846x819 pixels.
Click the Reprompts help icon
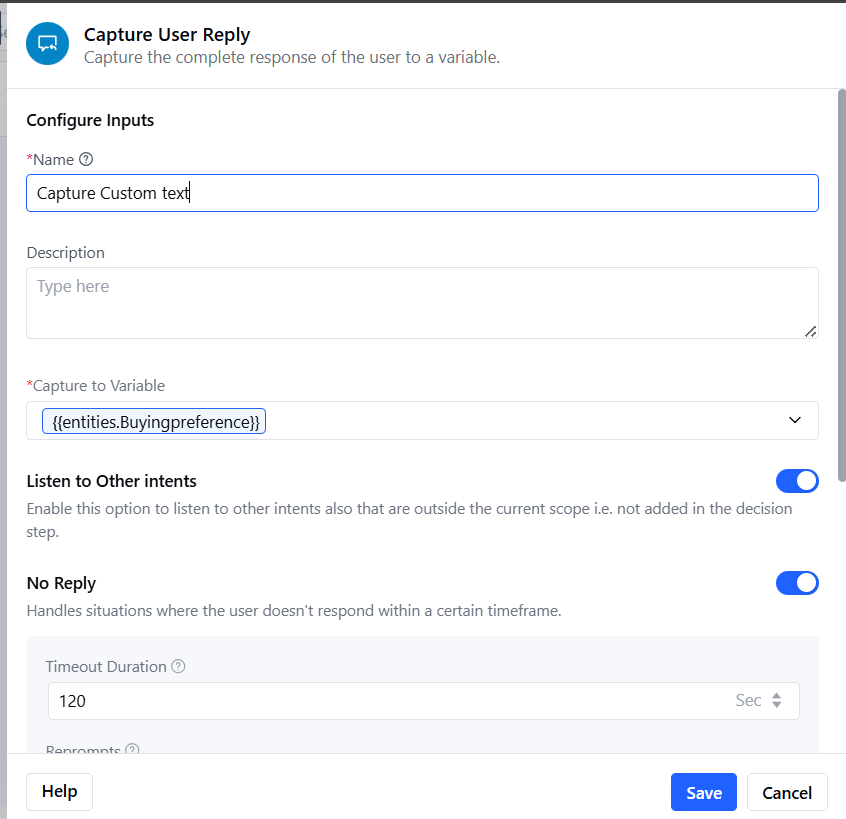[131, 751]
